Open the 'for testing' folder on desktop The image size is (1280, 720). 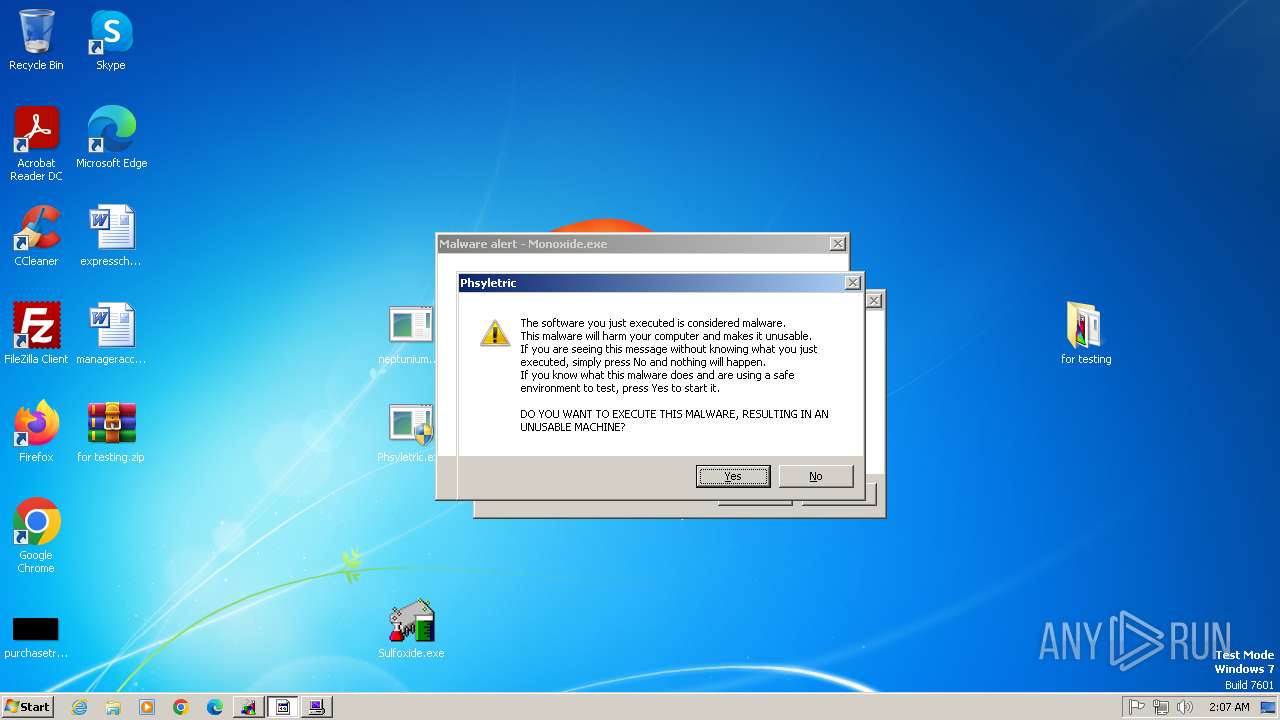click(x=1086, y=334)
